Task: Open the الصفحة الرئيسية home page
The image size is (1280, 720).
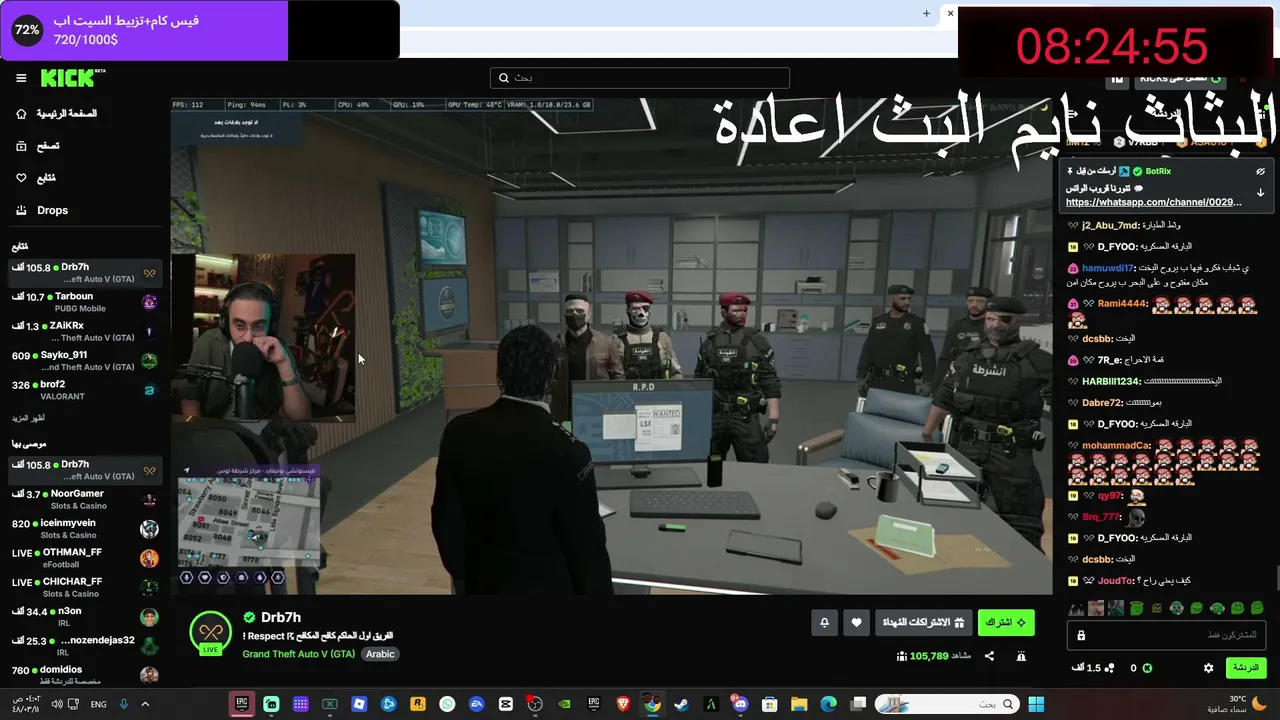Action: click(x=56, y=114)
